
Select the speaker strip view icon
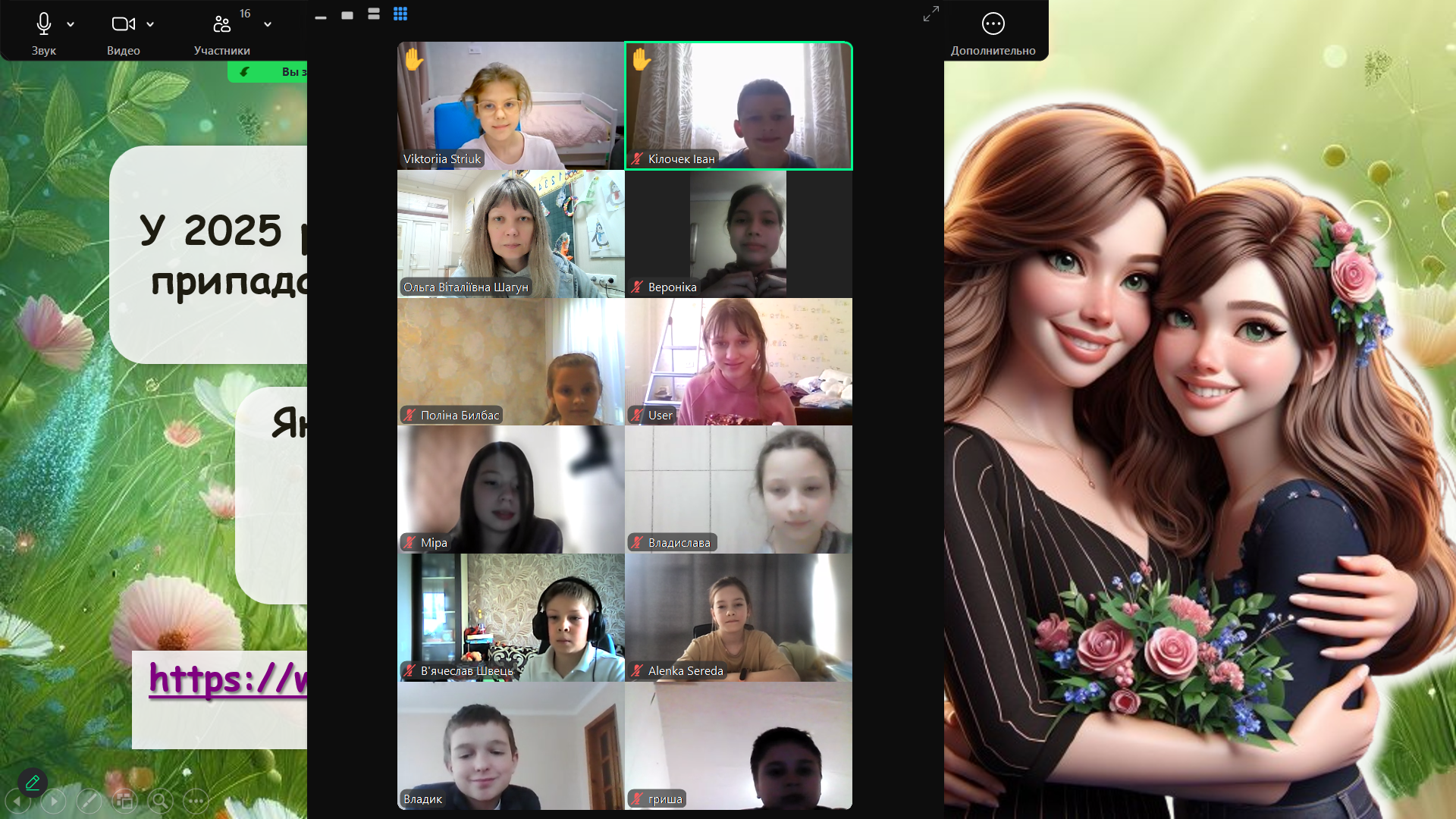pos(374,14)
